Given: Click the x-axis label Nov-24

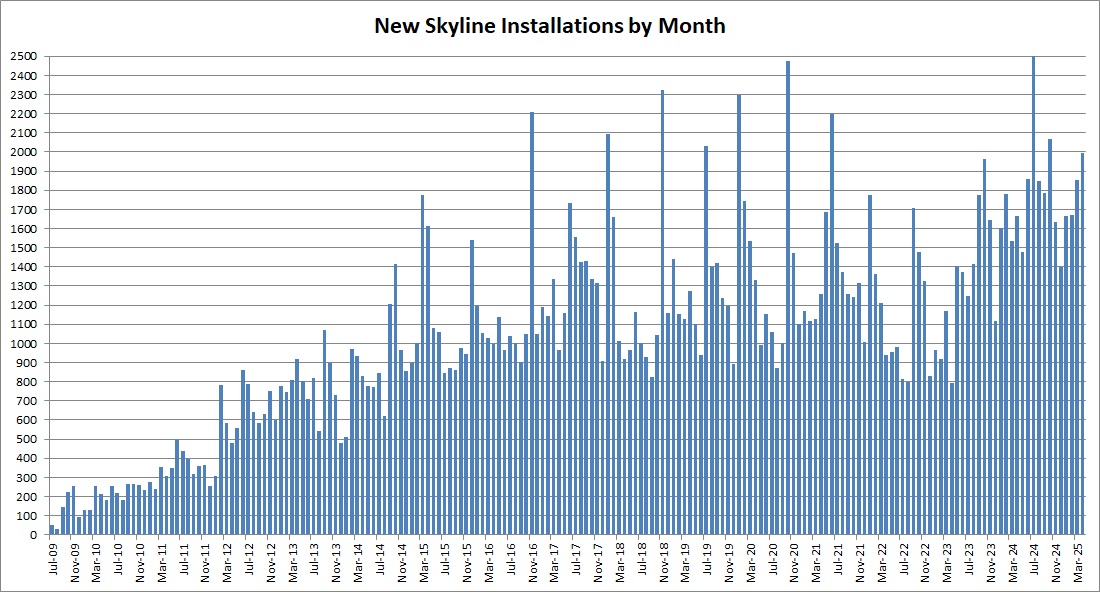Looking at the screenshot, I should pos(1056,562).
